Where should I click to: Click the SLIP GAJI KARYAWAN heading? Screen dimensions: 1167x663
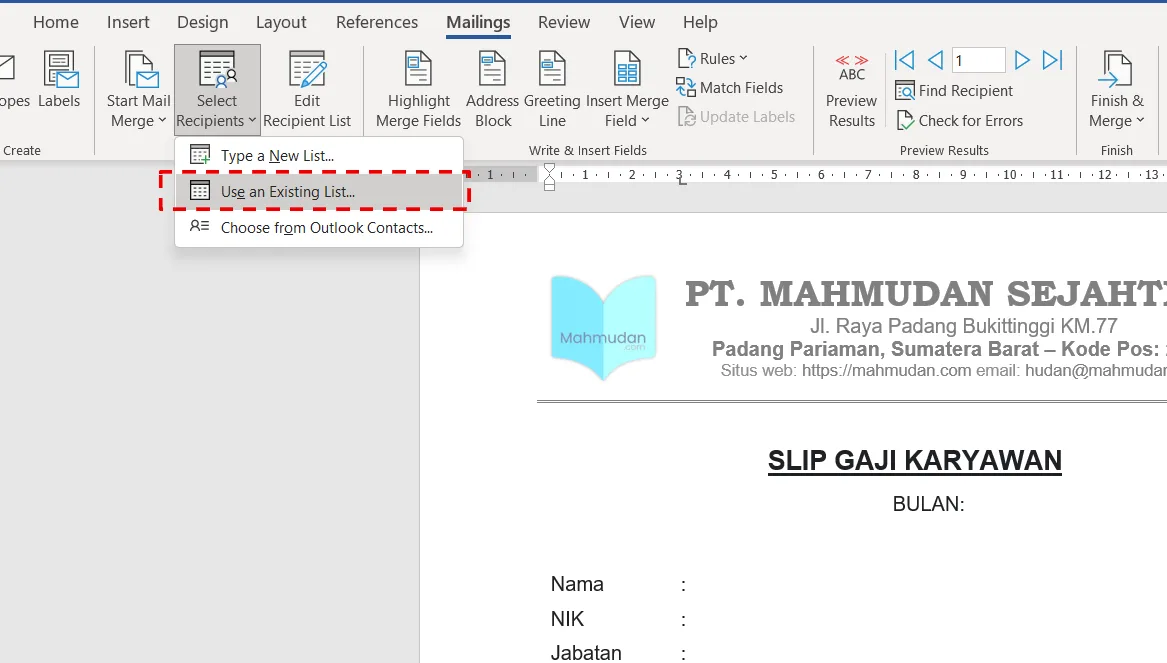pos(915,461)
